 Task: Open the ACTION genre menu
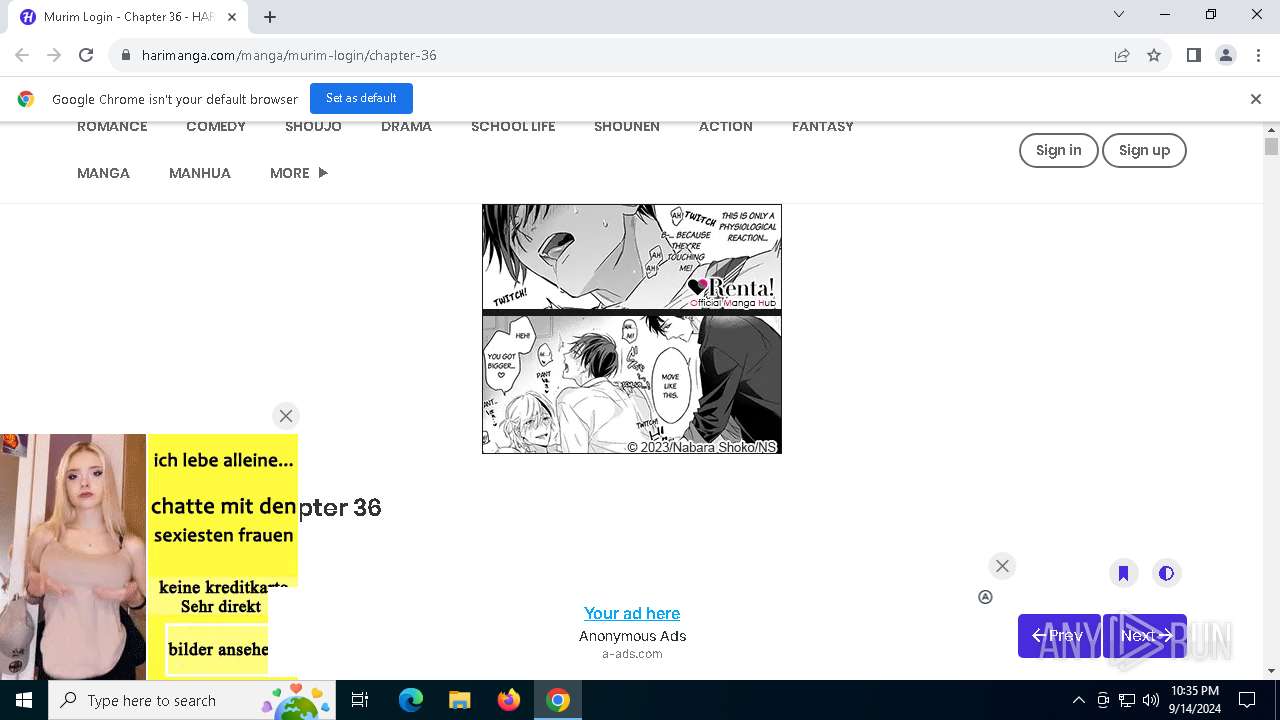click(x=726, y=126)
